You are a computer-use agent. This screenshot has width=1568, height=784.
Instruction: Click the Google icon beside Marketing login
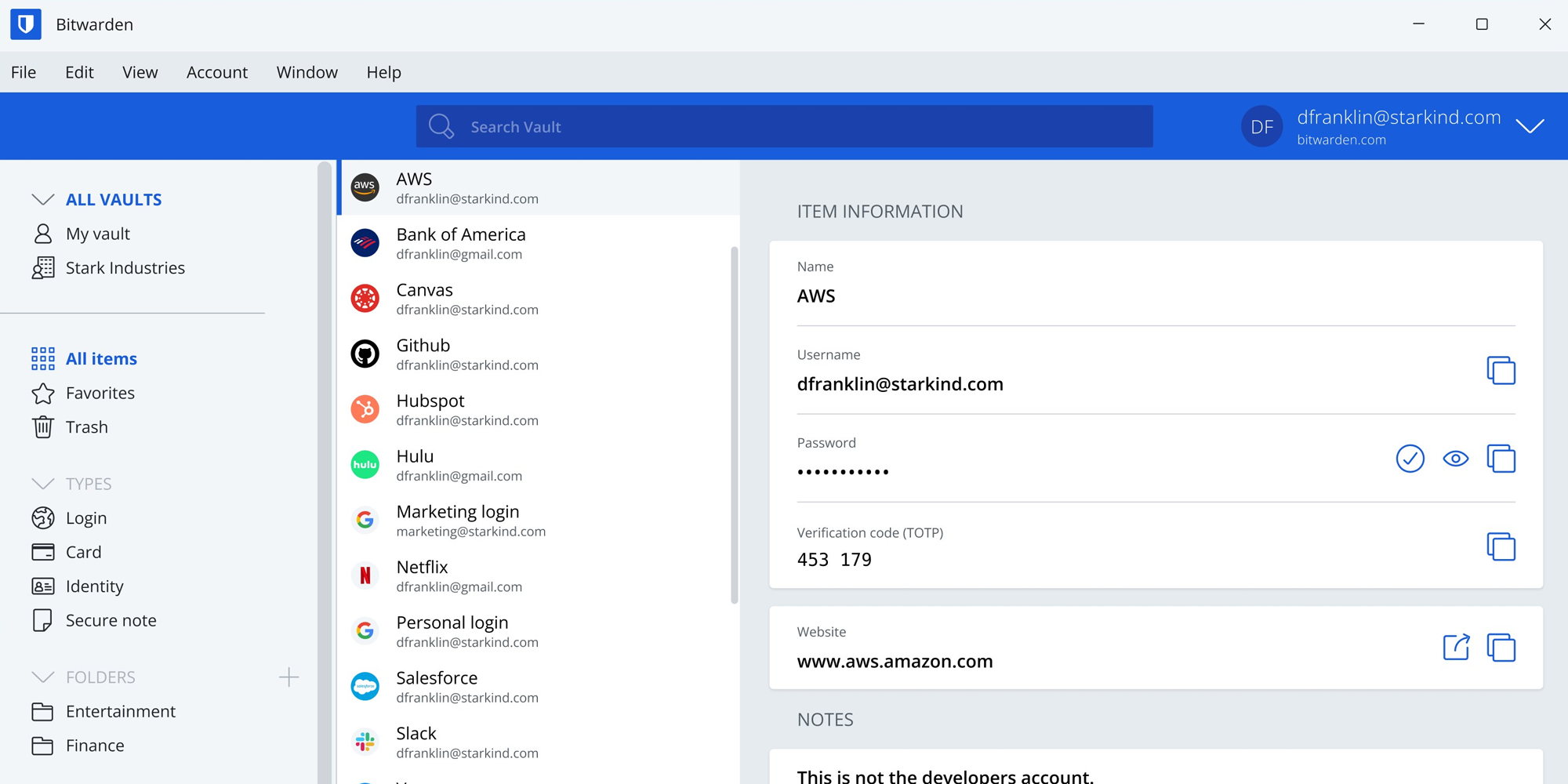coord(365,520)
